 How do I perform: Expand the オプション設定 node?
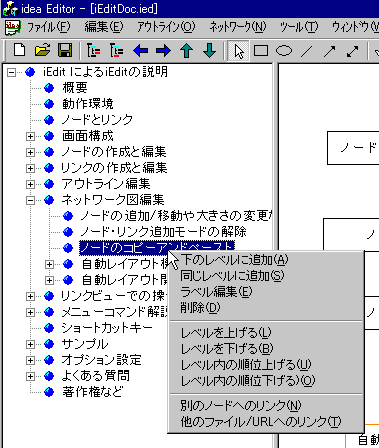point(30,360)
